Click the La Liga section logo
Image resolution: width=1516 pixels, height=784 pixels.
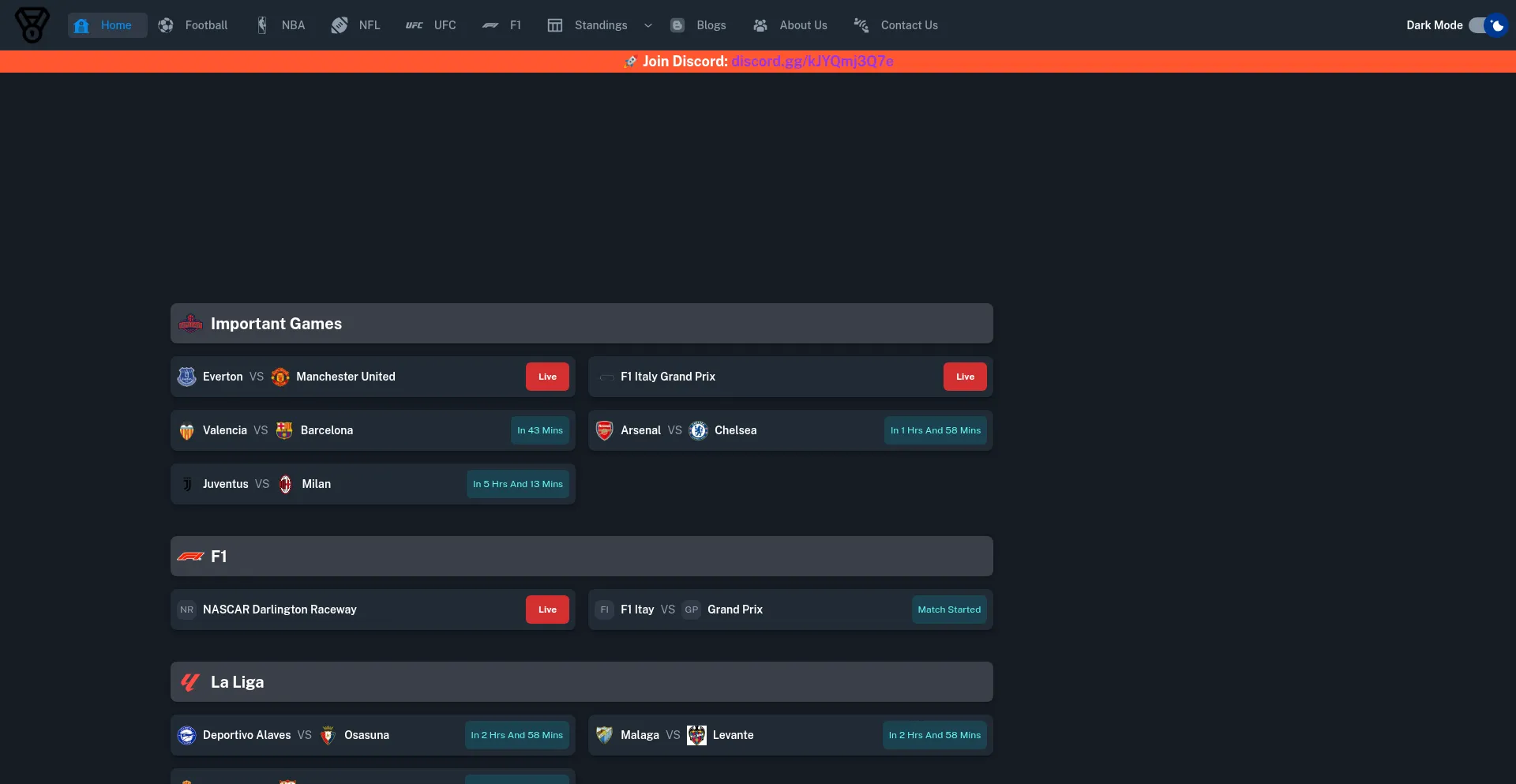(190, 682)
